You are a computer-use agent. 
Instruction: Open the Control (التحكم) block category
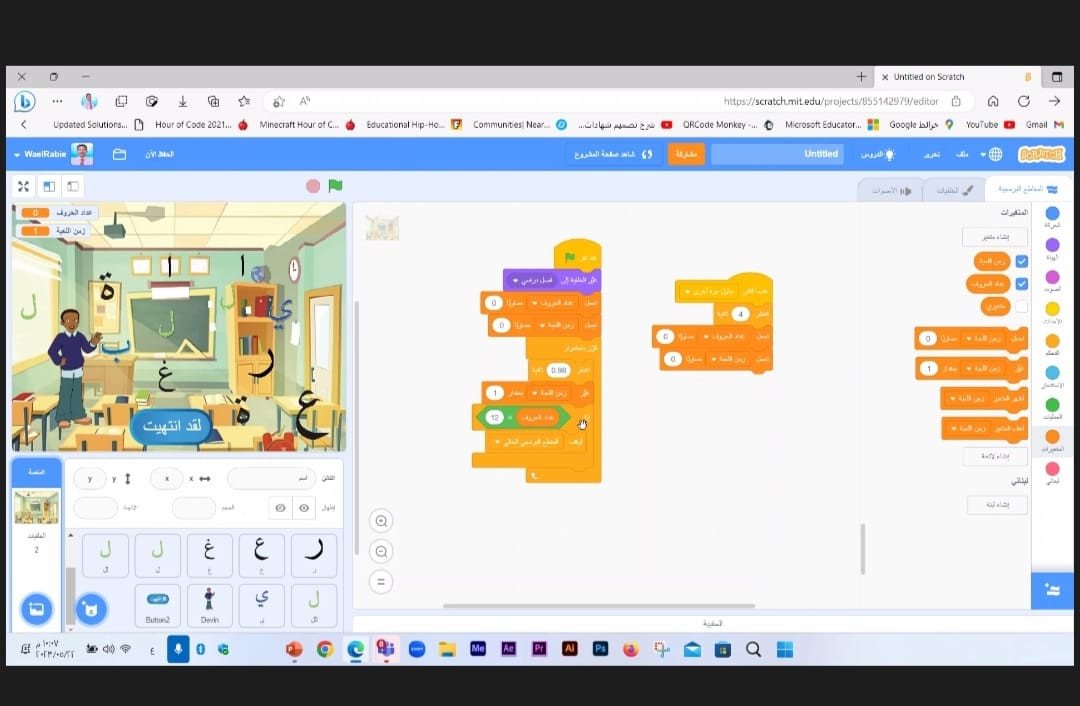[1052, 344]
